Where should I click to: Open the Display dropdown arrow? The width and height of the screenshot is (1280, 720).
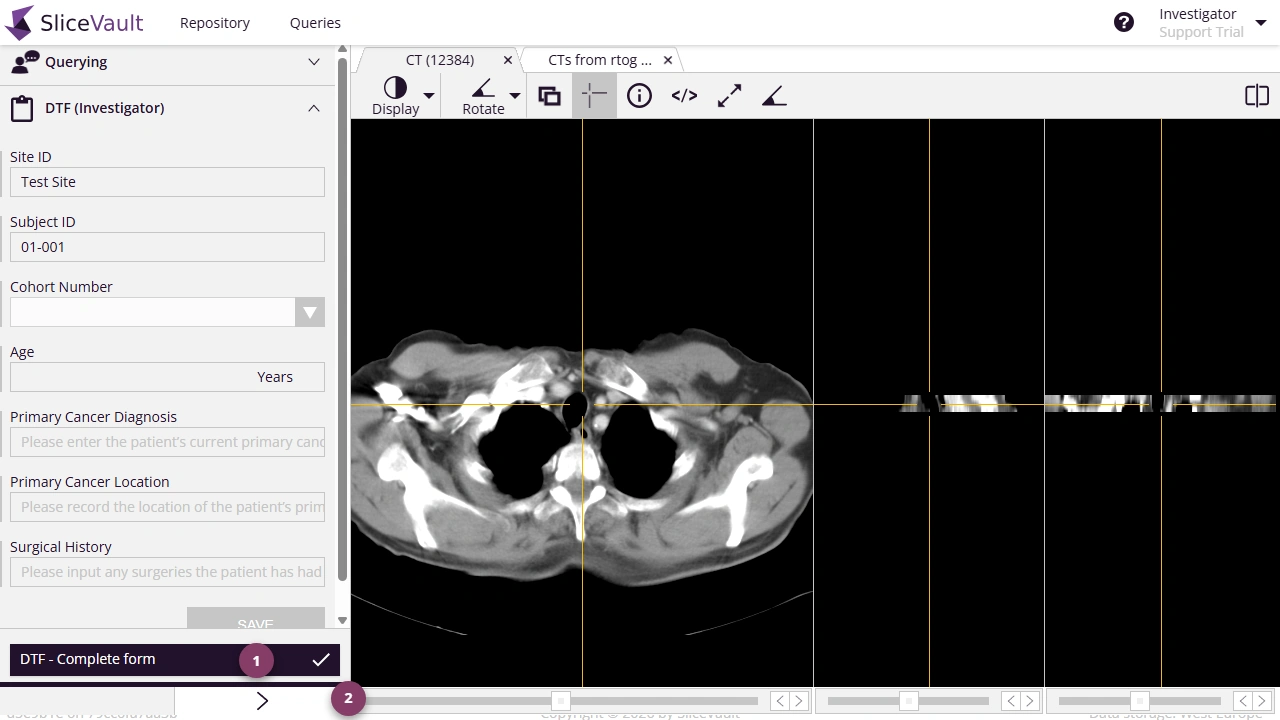point(429,96)
